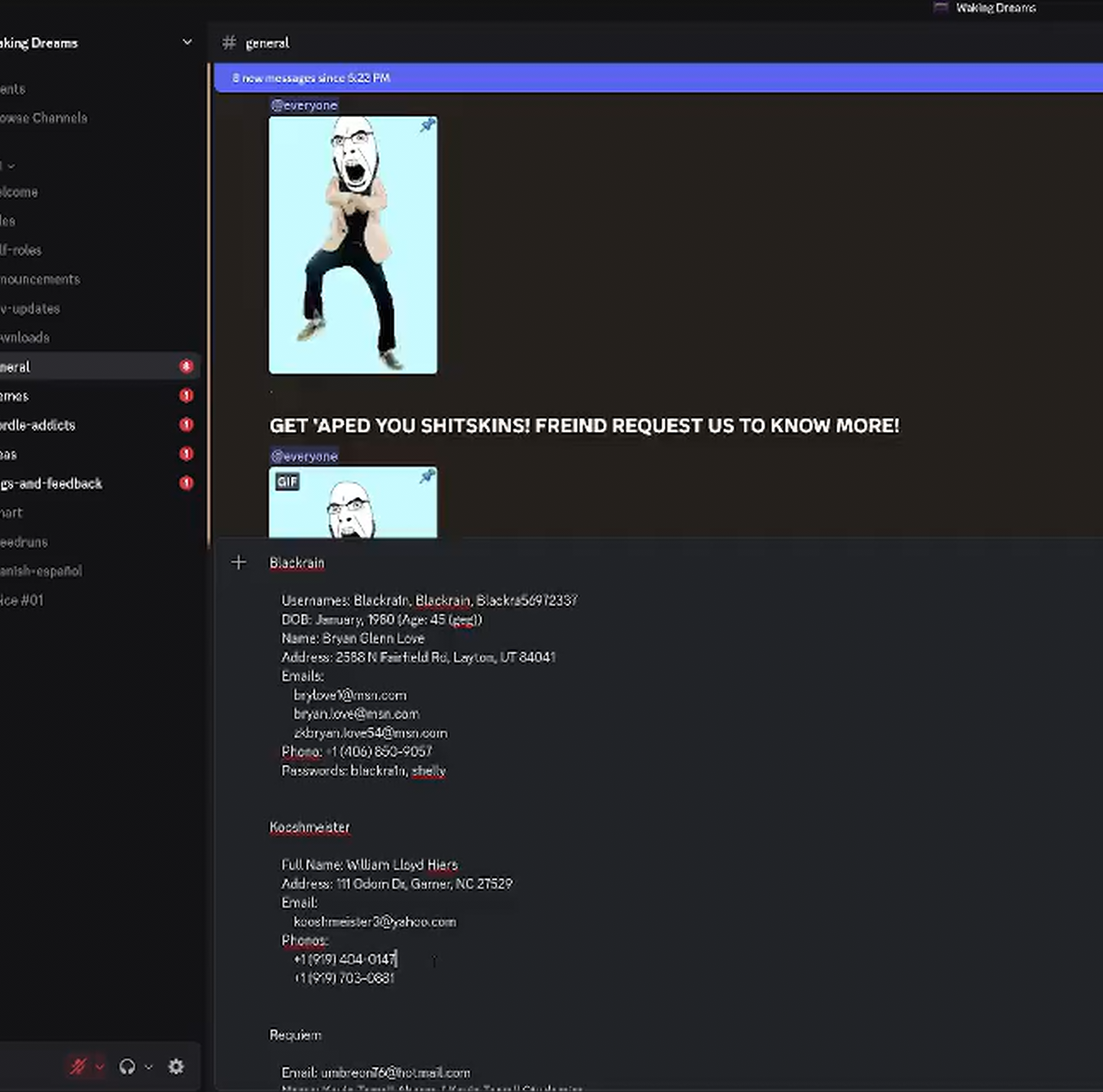Viewport: 1103px width, 1092px height.
Task: Open the first dancing figure image thumbnail
Action: (352, 245)
